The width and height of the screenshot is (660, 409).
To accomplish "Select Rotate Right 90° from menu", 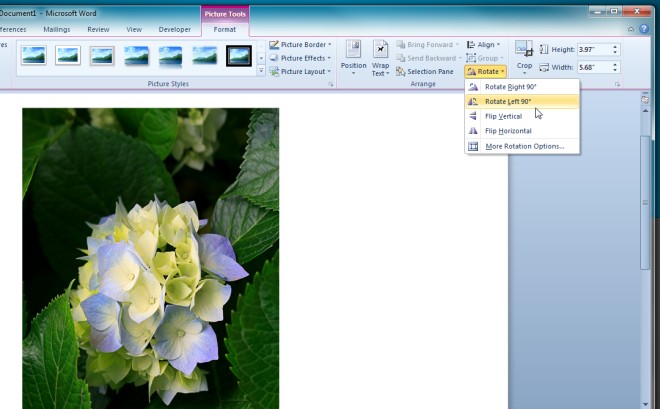I will tap(522, 87).
